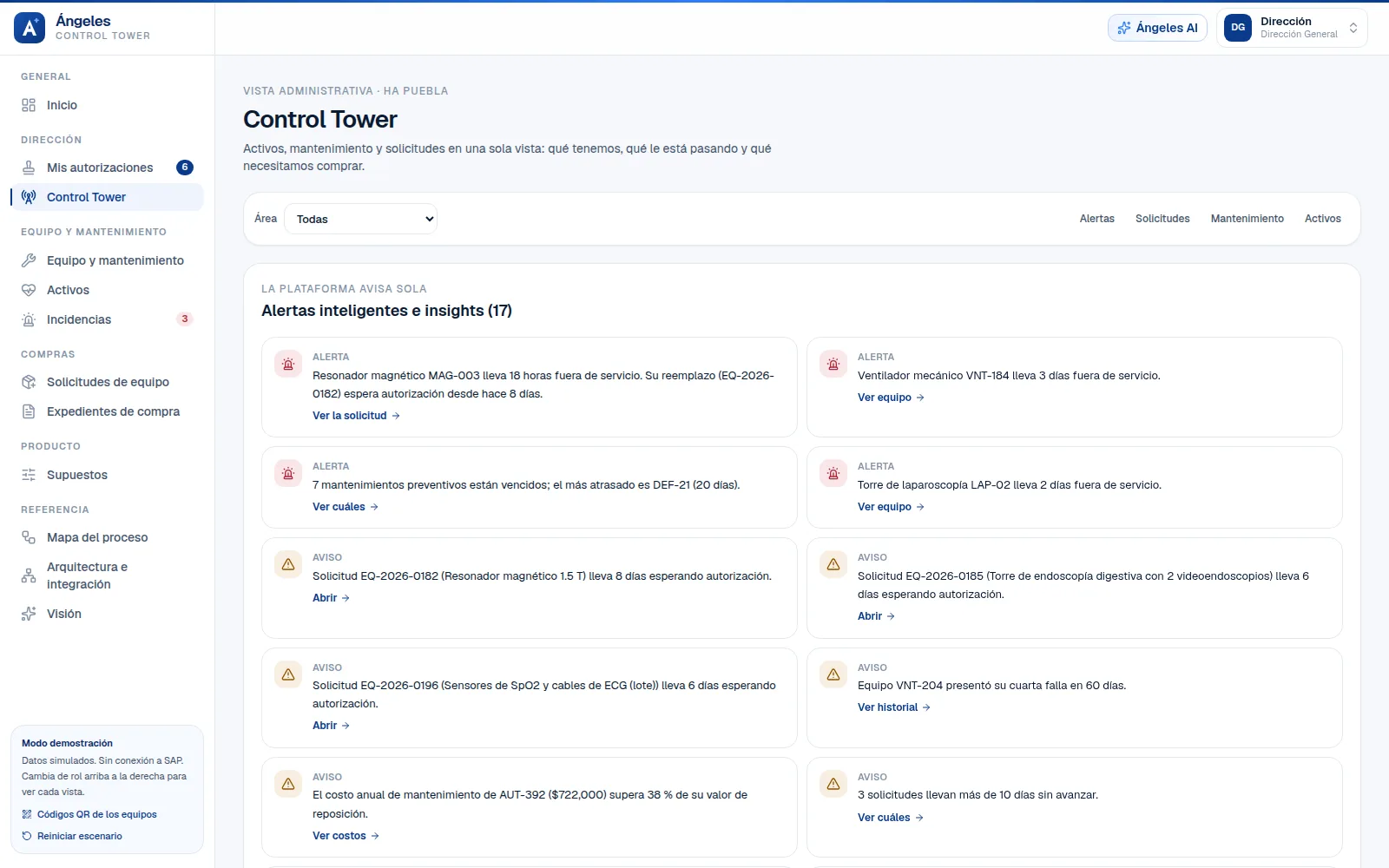
Task: Click the Mapa del proceso icon
Action: (29, 537)
